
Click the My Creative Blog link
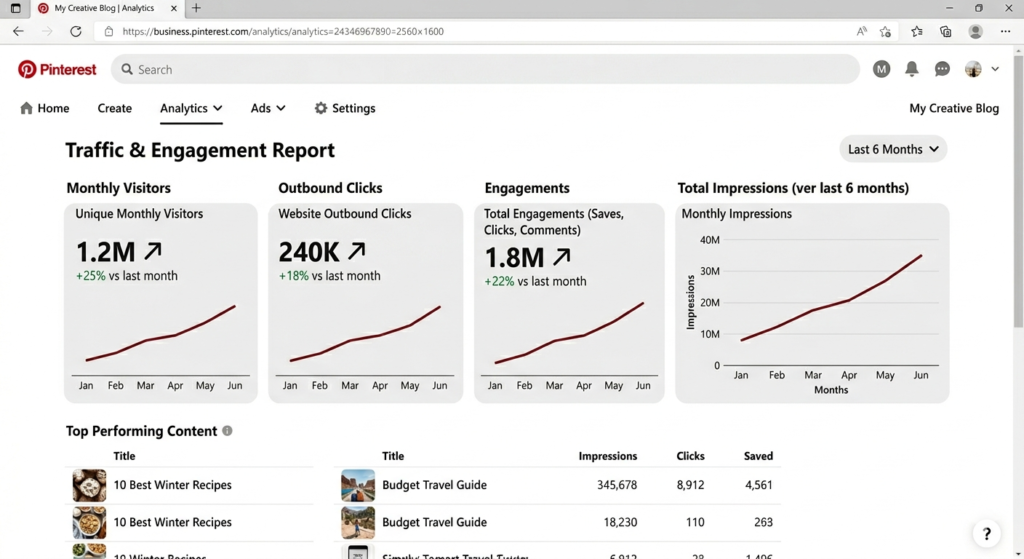(x=953, y=108)
